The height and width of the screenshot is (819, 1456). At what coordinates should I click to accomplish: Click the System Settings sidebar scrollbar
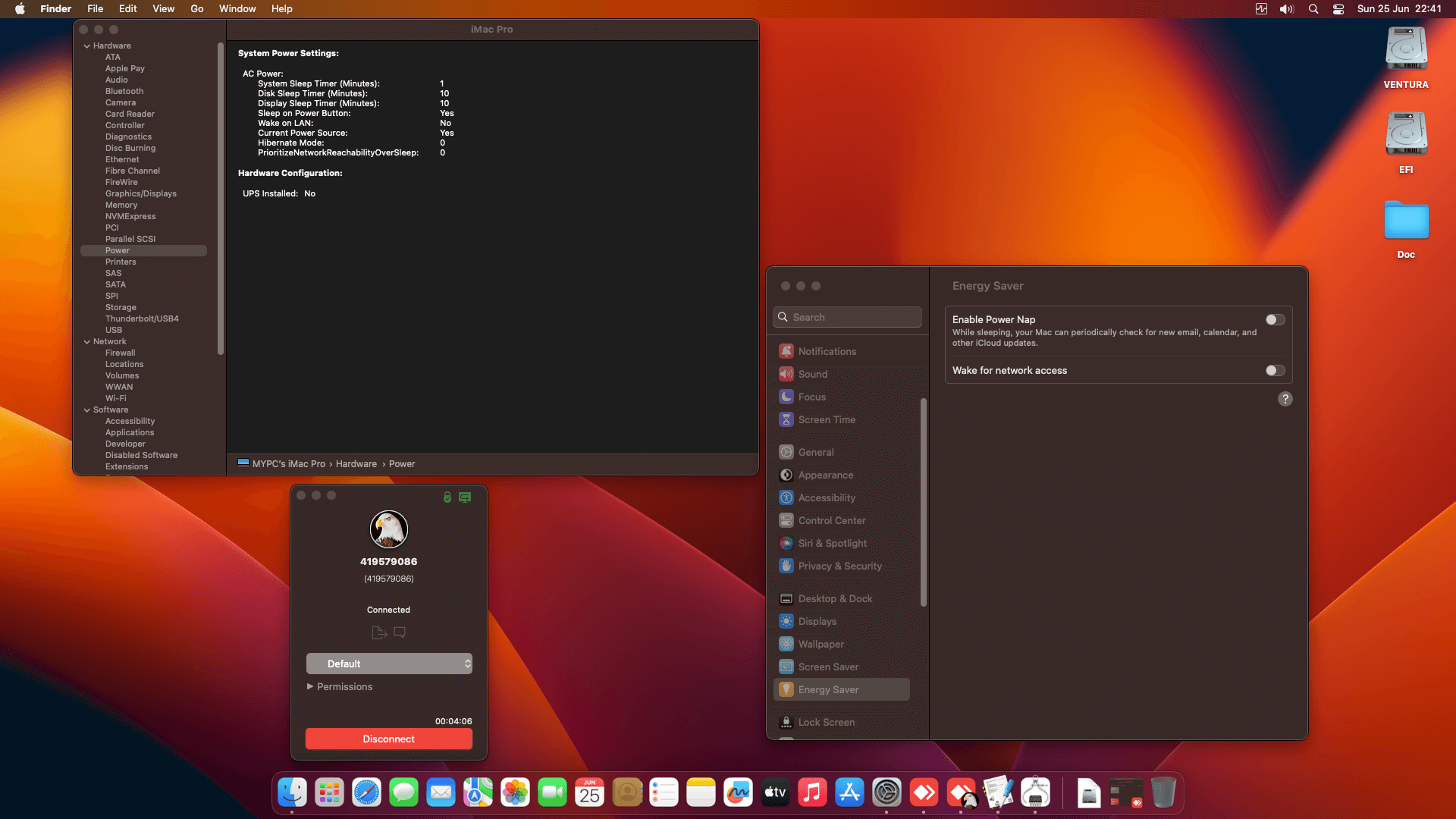click(924, 502)
